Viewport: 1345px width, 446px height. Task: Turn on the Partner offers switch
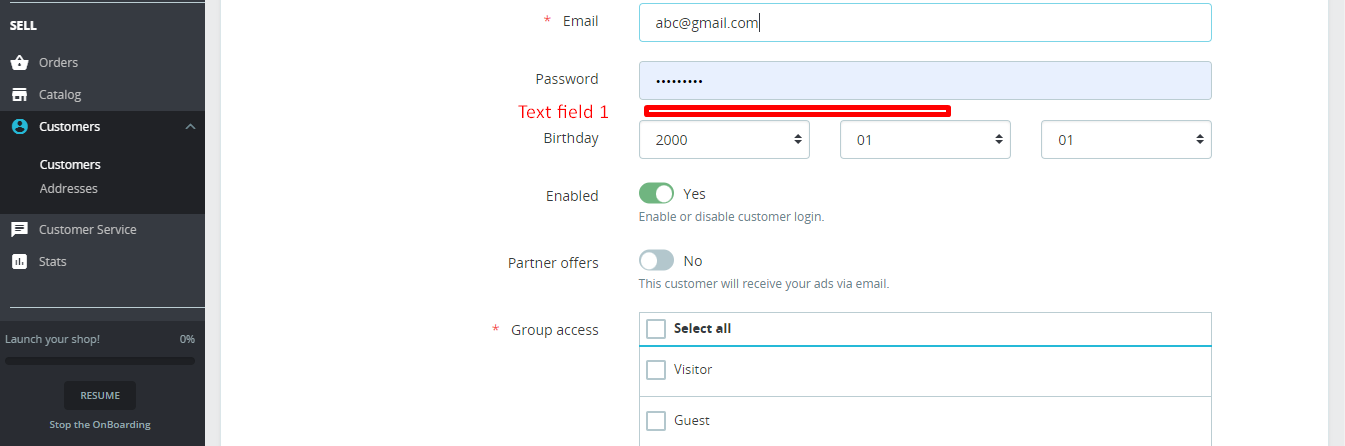pos(656,261)
